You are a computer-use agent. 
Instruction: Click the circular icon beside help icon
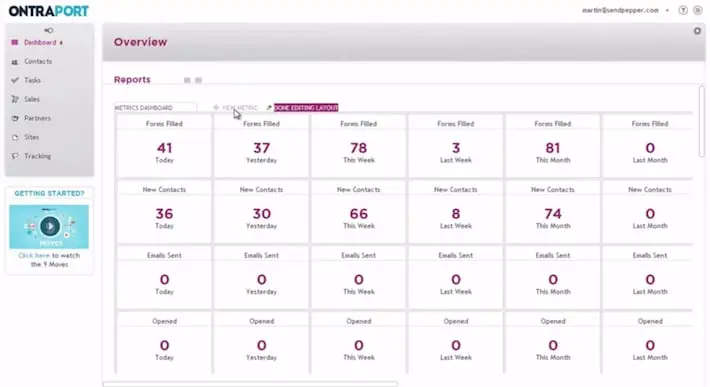coord(697,10)
